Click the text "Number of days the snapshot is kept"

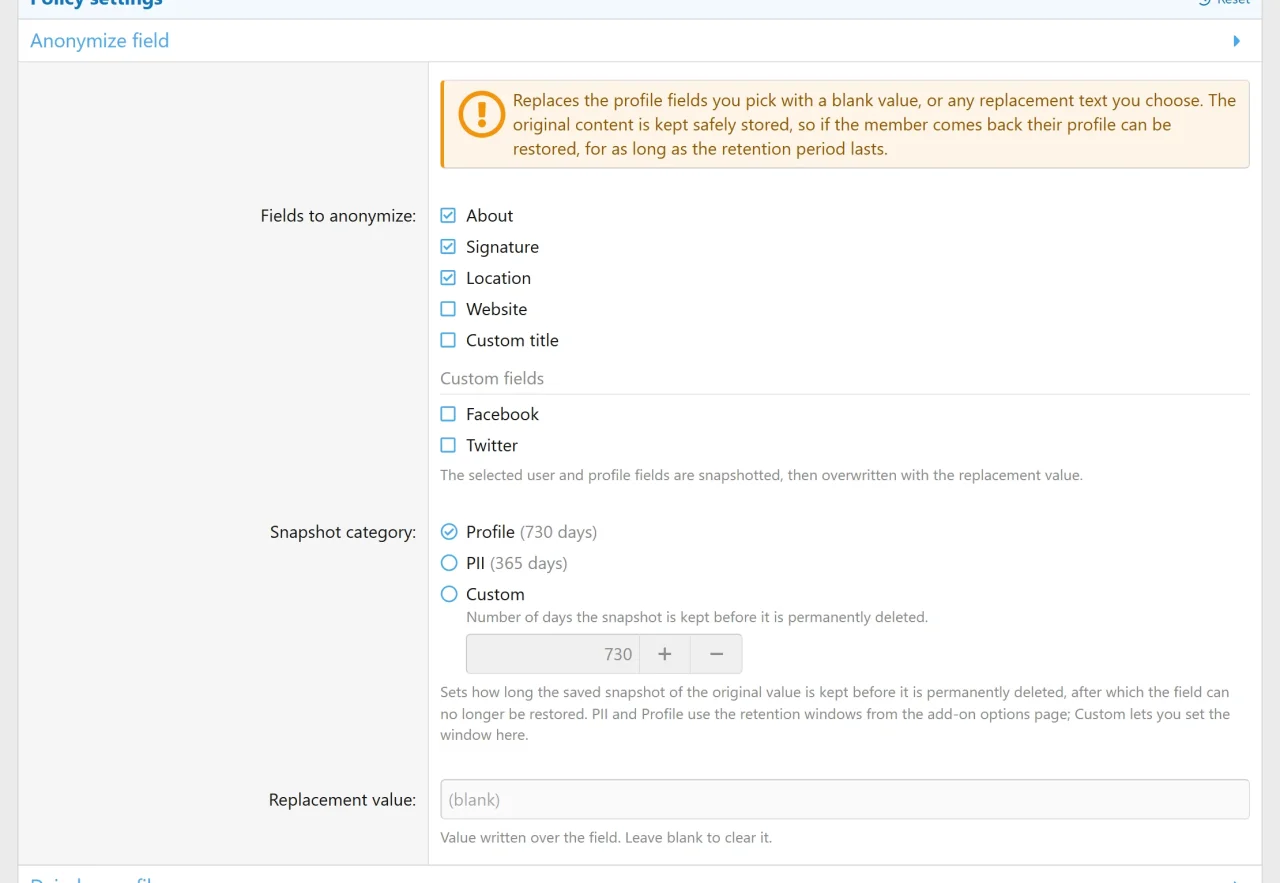[x=697, y=617]
